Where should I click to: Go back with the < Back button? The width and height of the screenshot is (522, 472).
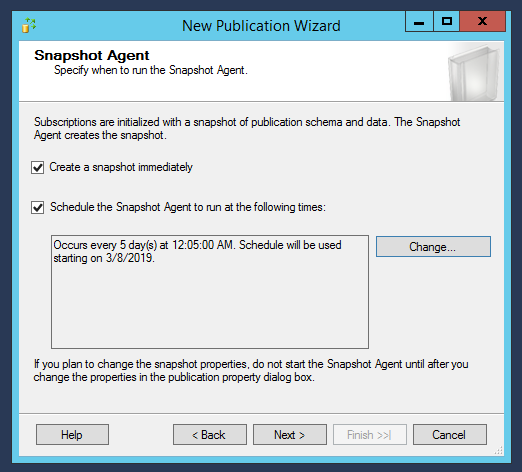[210, 435]
